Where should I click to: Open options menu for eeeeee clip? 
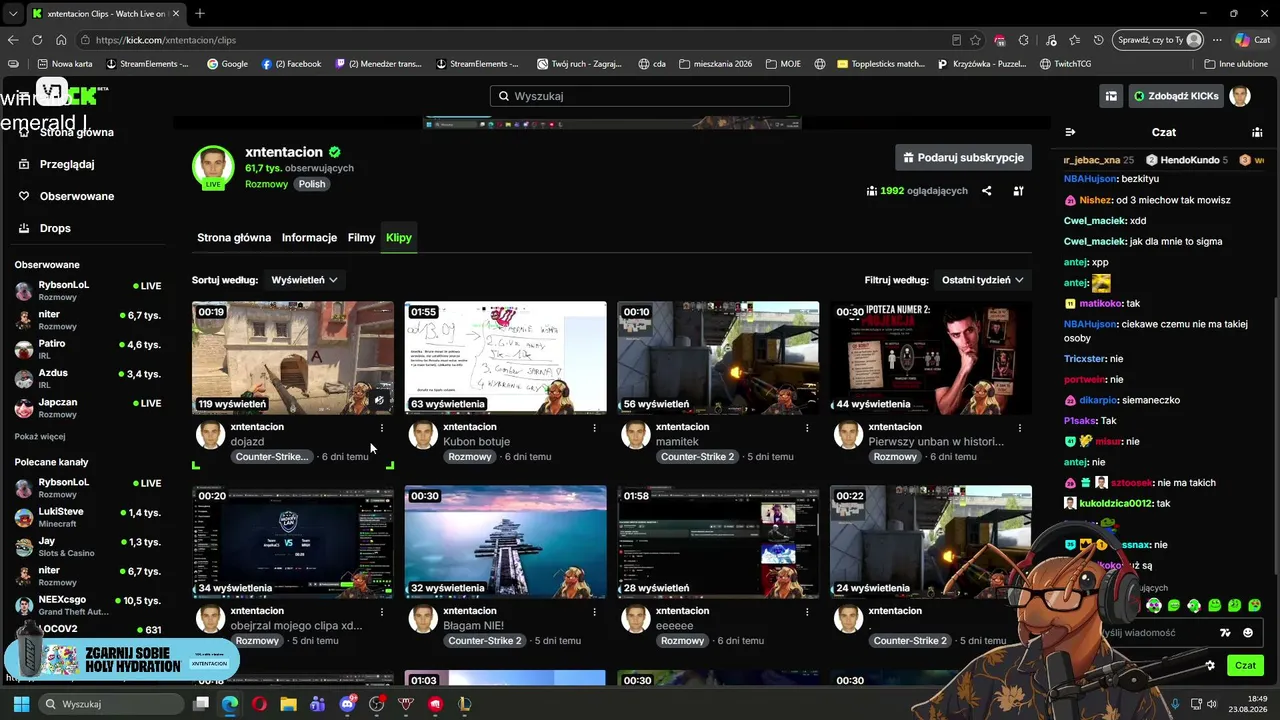807,612
